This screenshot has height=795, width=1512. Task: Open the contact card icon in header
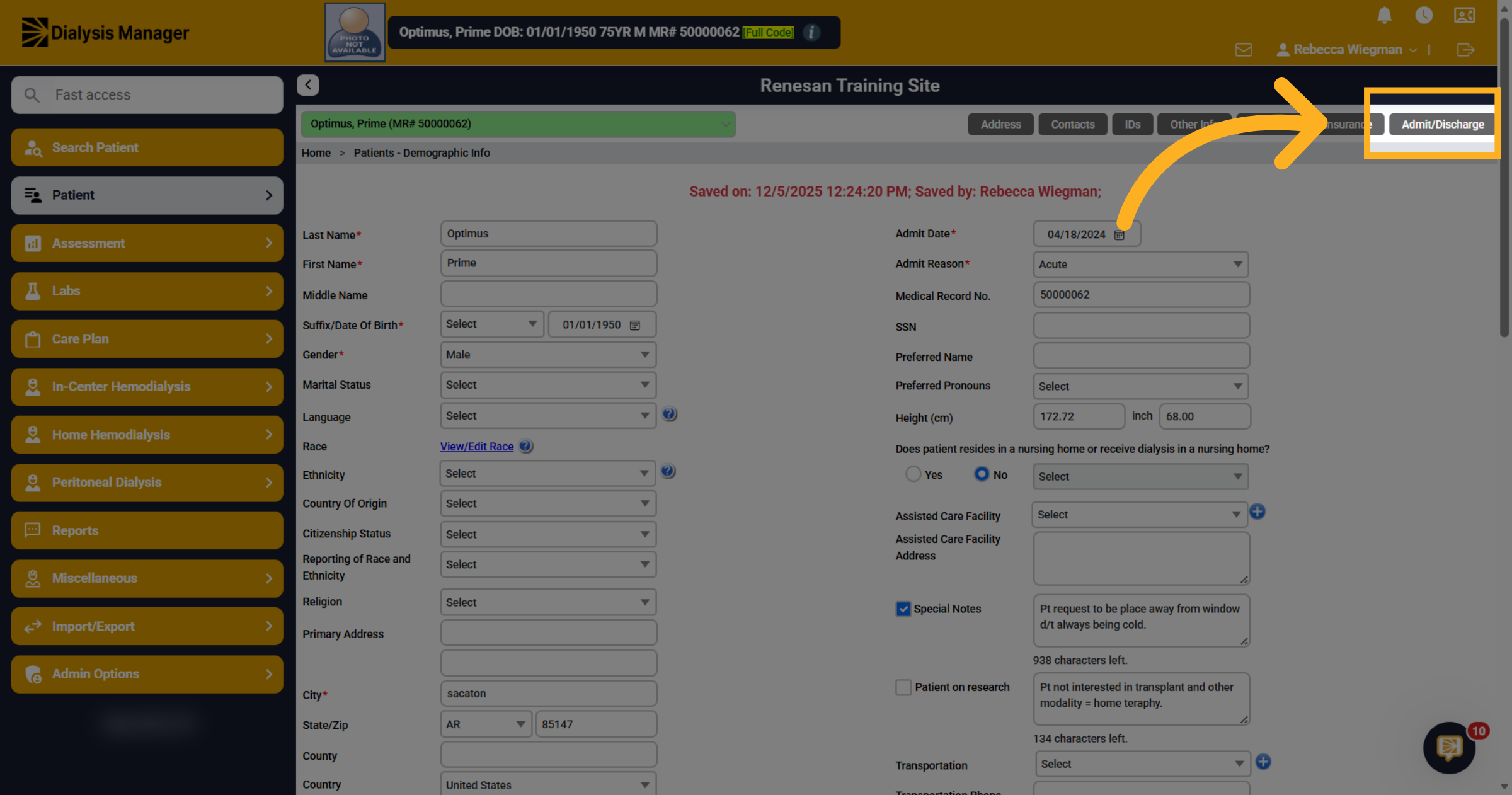coord(1464,15)
